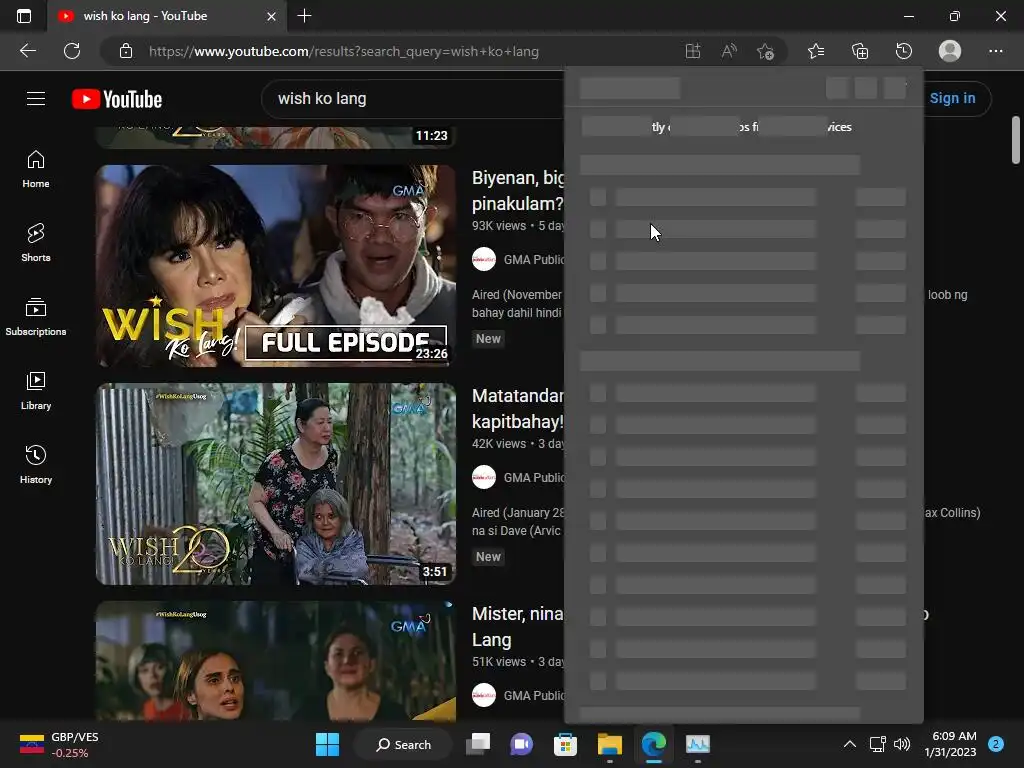Screen dimensions: 1024x768
Task: Open Task View on the taskbar
Action: click(478, 744)
